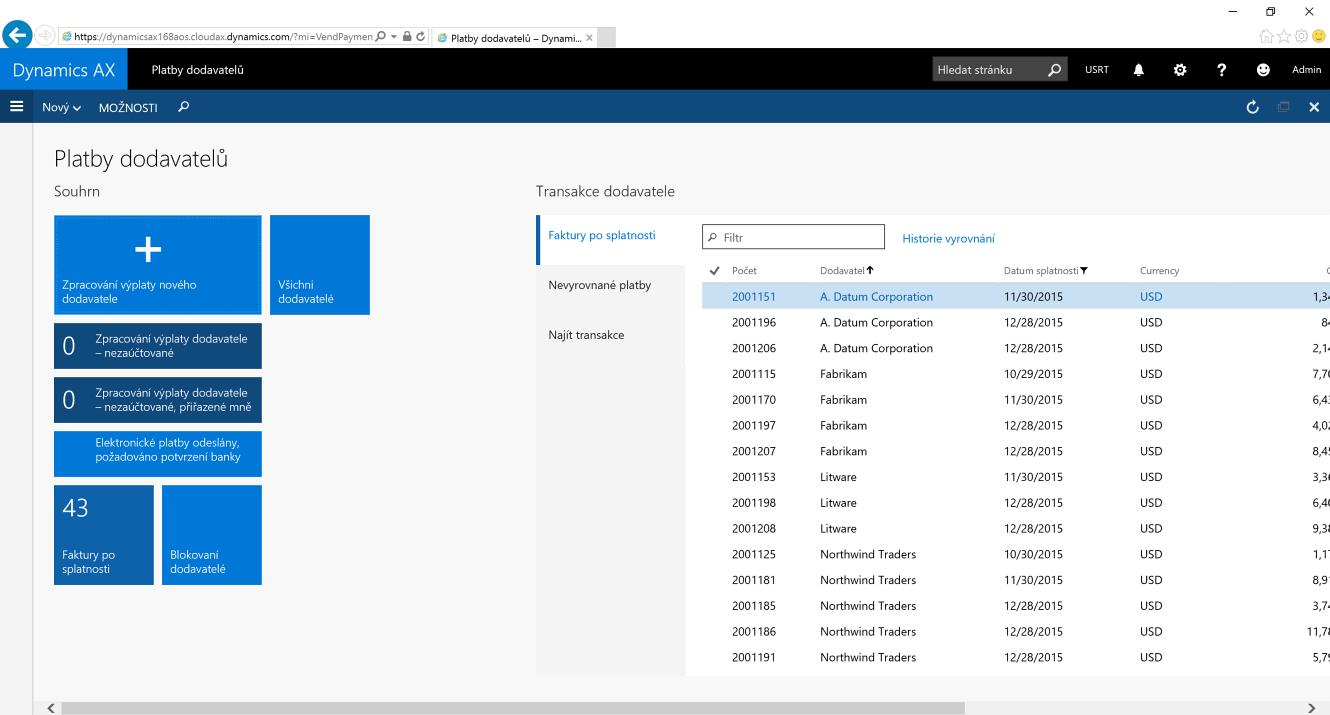The width and height of the screenshot is (1330, 715).
Task: Click Litware in row 2001153
Action: click(x=838, y=478)
